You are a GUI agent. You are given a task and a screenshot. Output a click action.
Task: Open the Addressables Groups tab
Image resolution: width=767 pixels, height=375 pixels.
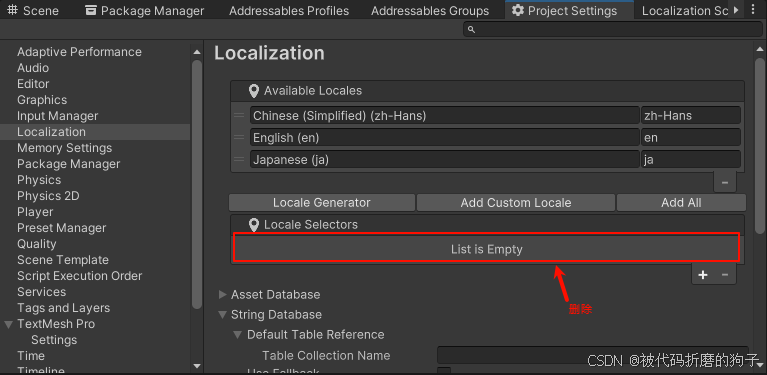coord(430,10)
